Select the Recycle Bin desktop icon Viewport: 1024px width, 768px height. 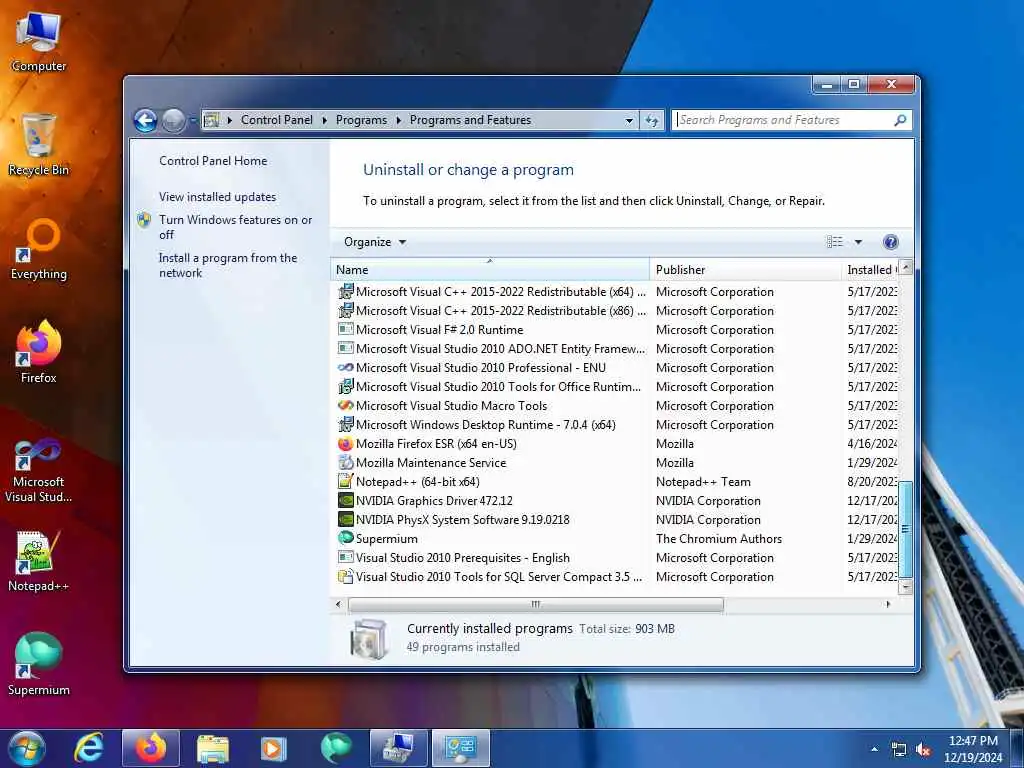[x=39, y=145]
